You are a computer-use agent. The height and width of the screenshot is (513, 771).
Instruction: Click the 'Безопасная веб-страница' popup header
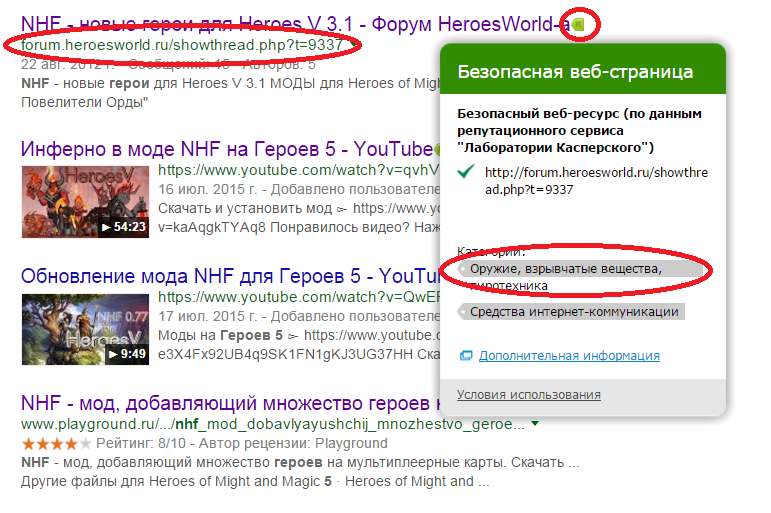583,69
